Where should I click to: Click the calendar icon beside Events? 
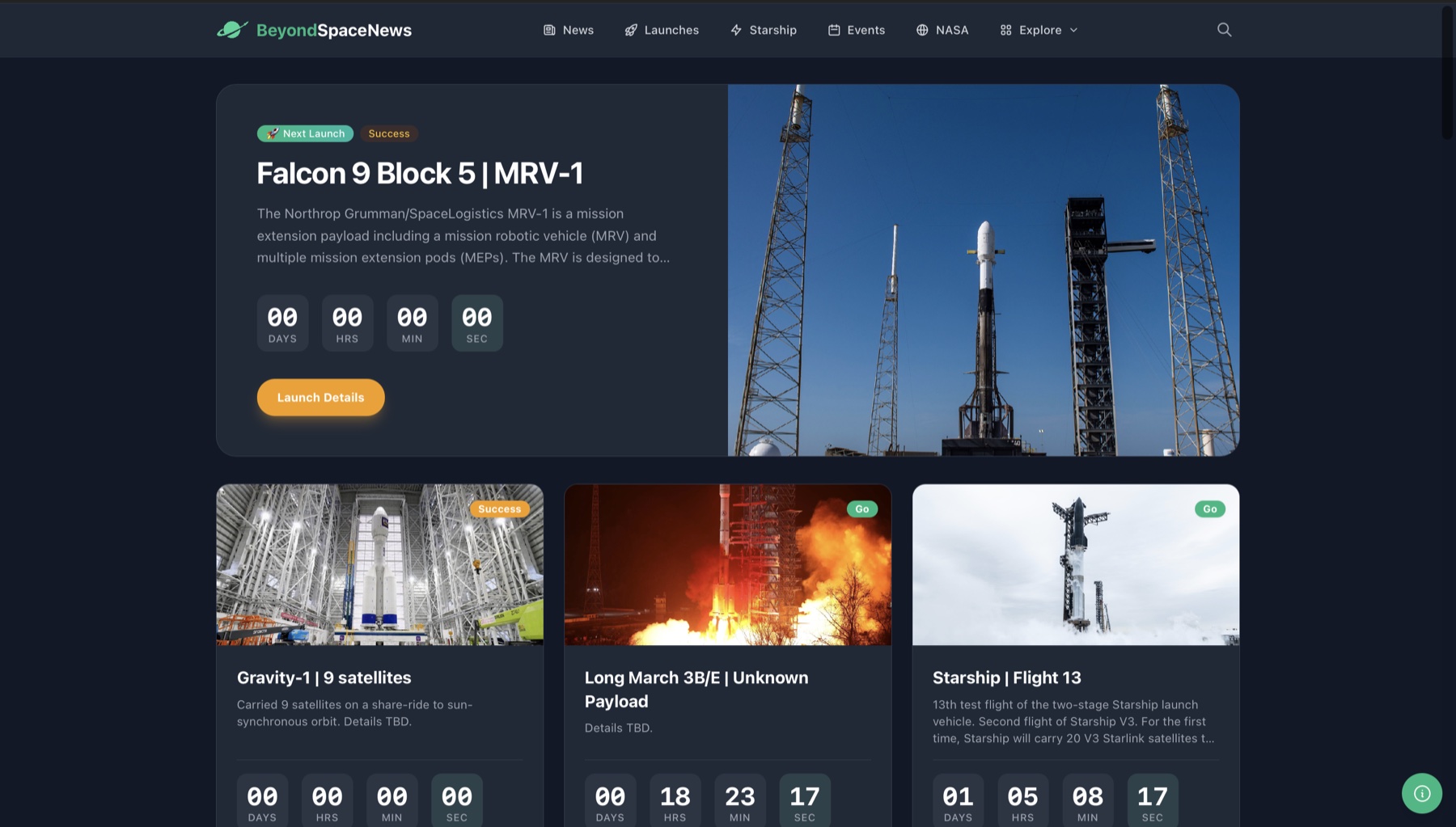[834, 30]
